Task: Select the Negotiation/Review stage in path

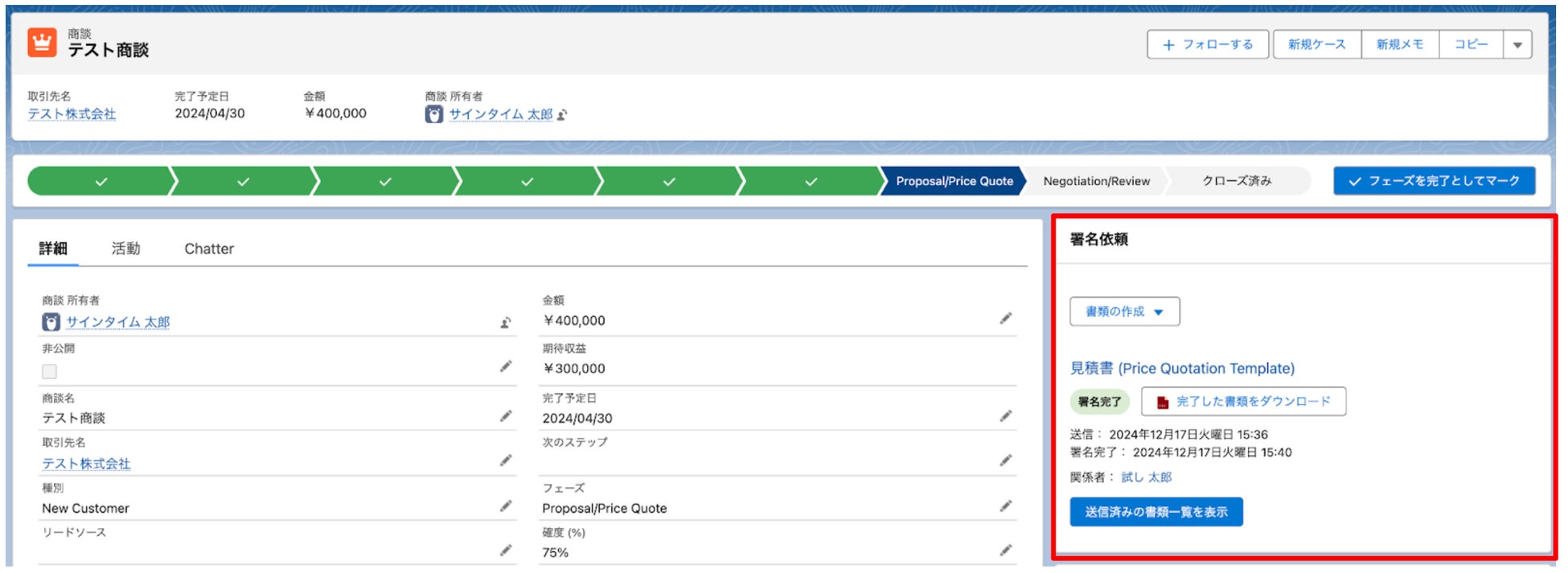Action: pos(1097,181)
